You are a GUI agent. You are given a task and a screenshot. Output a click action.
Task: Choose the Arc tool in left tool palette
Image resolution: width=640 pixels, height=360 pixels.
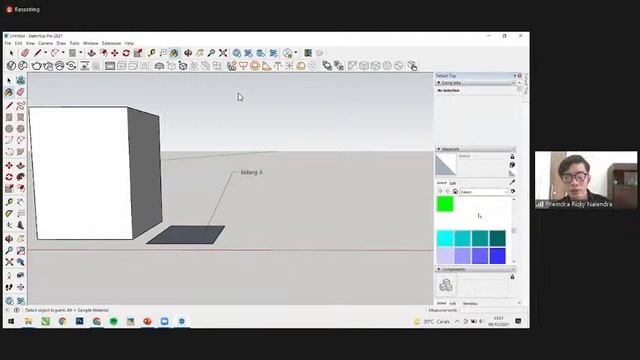(9, 140)
